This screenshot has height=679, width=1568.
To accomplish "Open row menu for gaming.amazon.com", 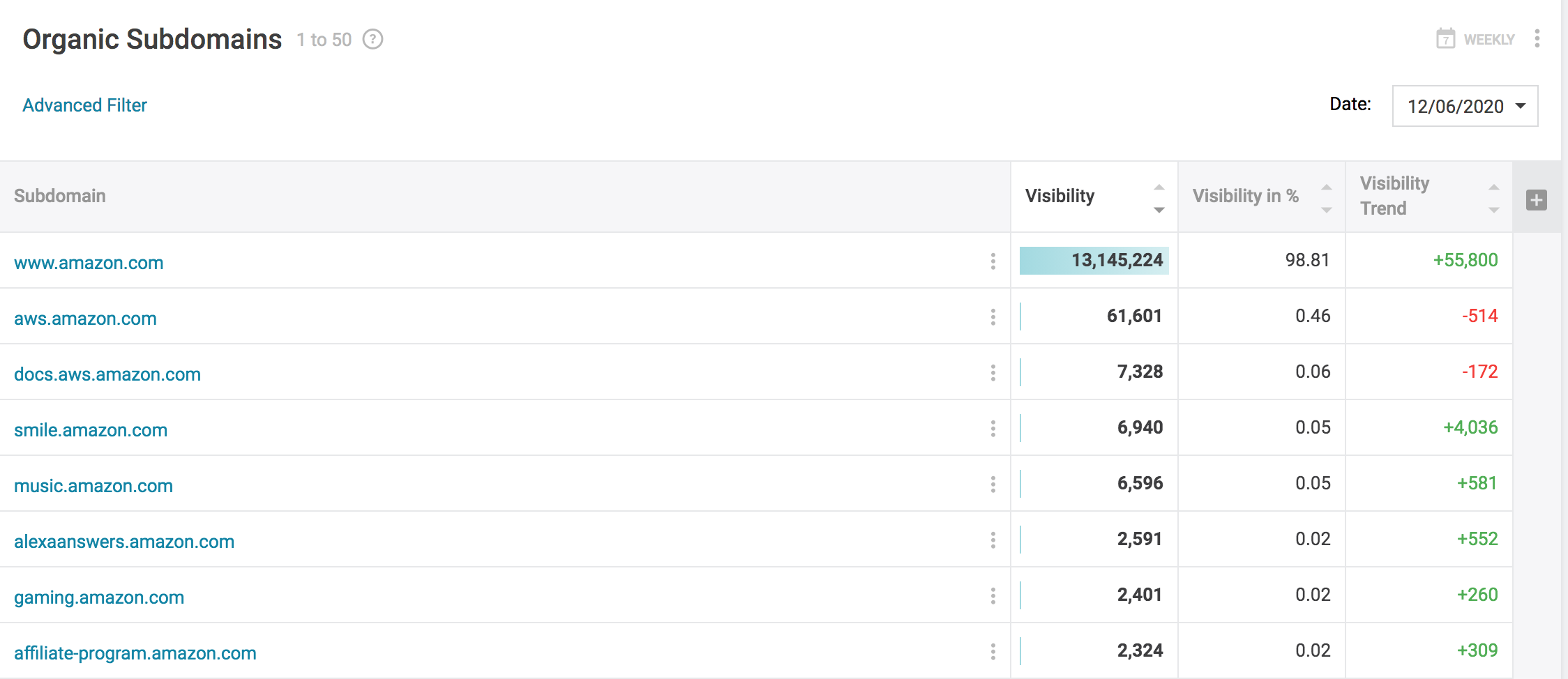I will [x=993, y=596].
